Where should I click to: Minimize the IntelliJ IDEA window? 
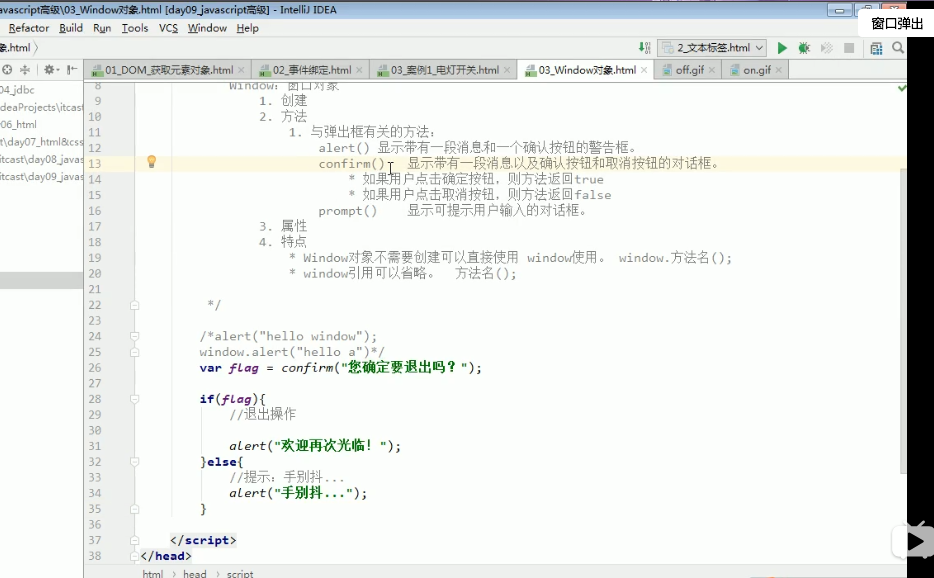click(839, 10)
